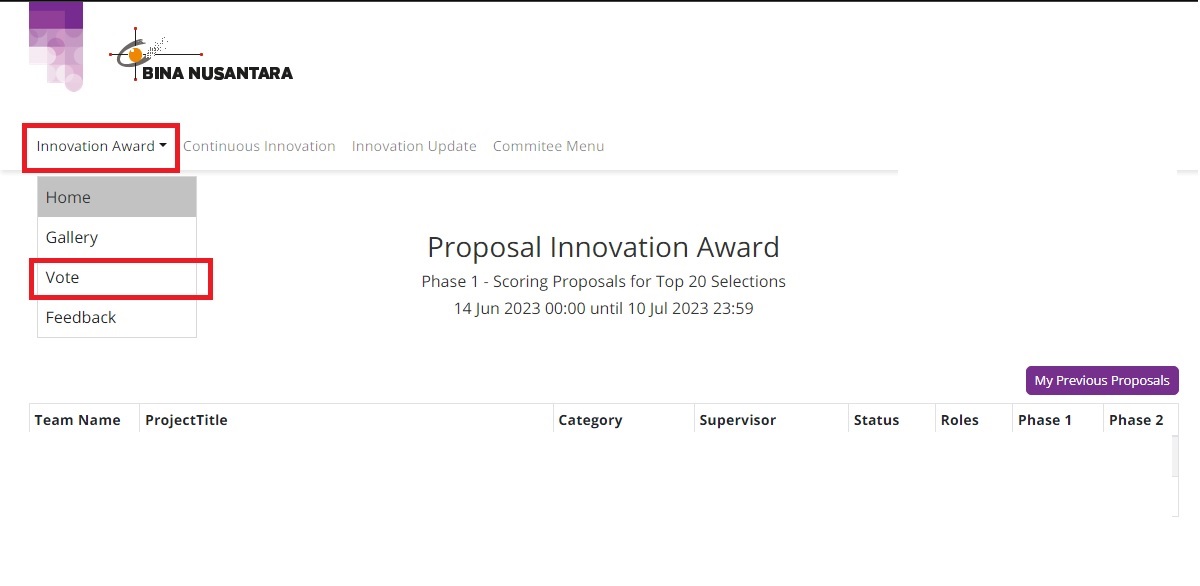Image resolution: width=1200 pixels, height=586 pixels.
Task: Select Gallery in the dropdown menu
Action: tap(117, 237)
